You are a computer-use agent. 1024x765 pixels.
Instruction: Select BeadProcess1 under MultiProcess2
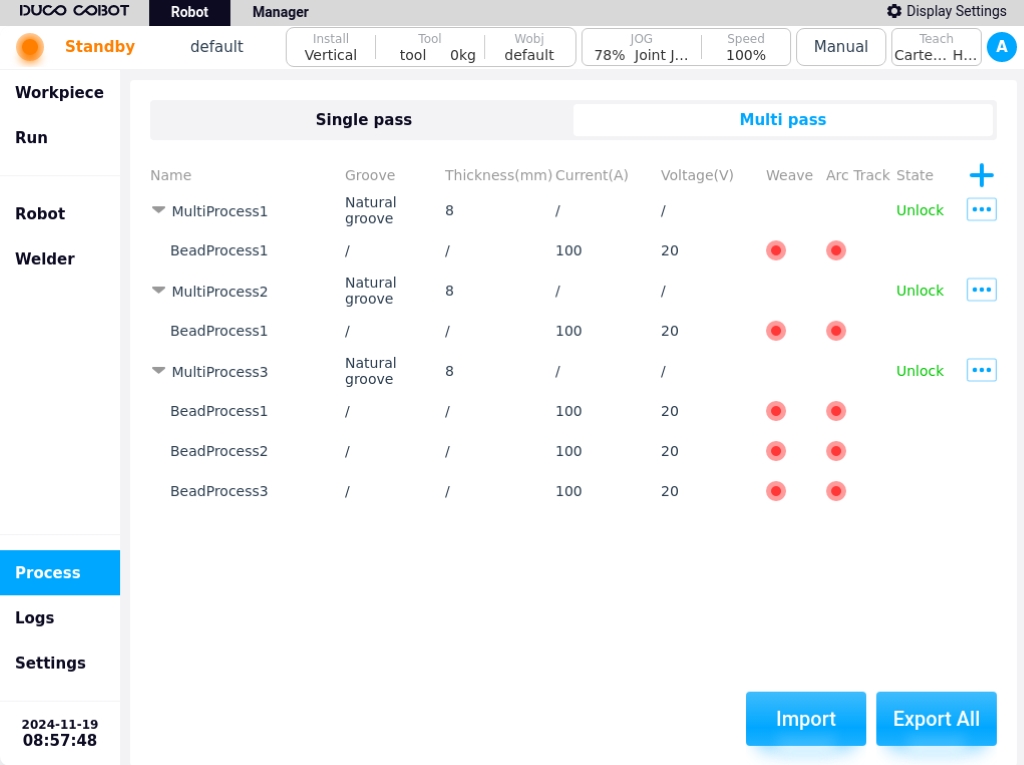(219, 331)
